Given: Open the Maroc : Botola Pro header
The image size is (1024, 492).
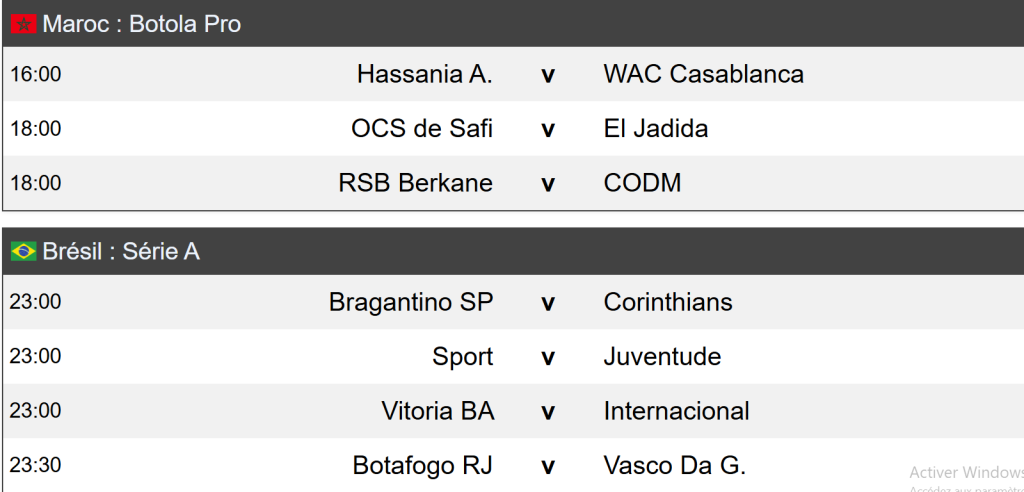Looking at the screenshot, I should pyautogui.click(x=142, y=24).
